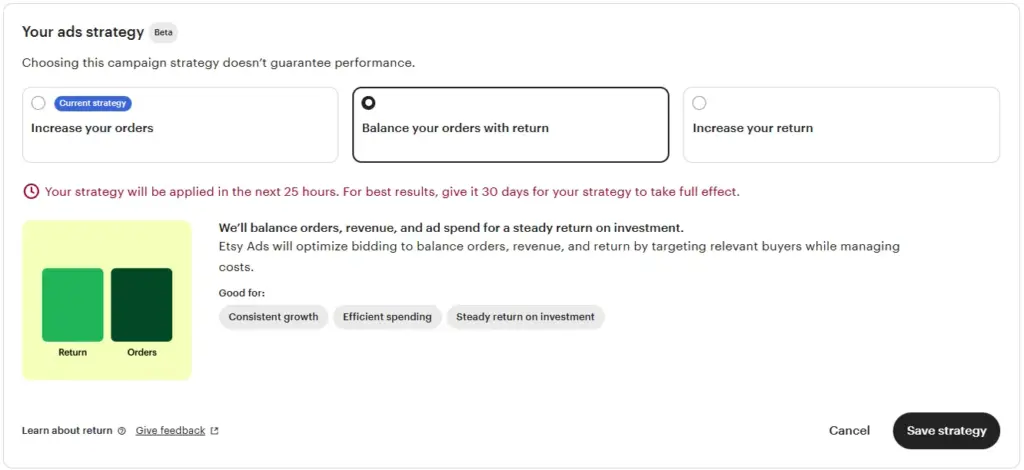Click the "Return" label under the chart
1024x470 pixels.
tap(73, 352)
